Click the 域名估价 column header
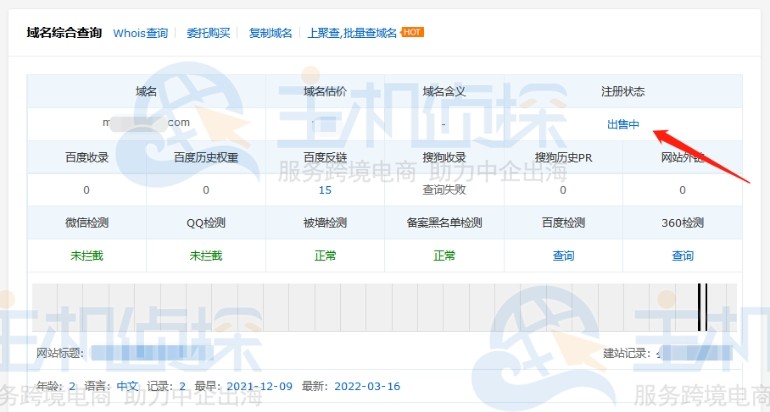The height and width of the screenshot is (412, 770). [325, 91]
